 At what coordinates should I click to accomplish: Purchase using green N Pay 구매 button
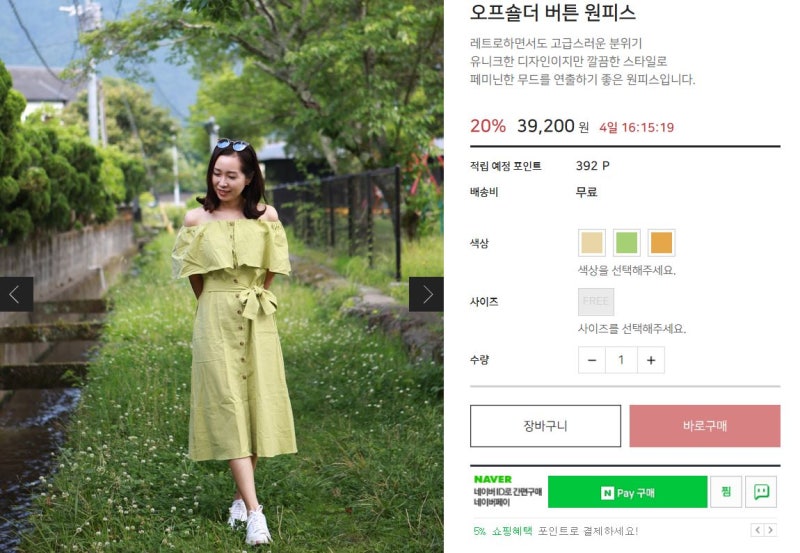coord(628,492)
